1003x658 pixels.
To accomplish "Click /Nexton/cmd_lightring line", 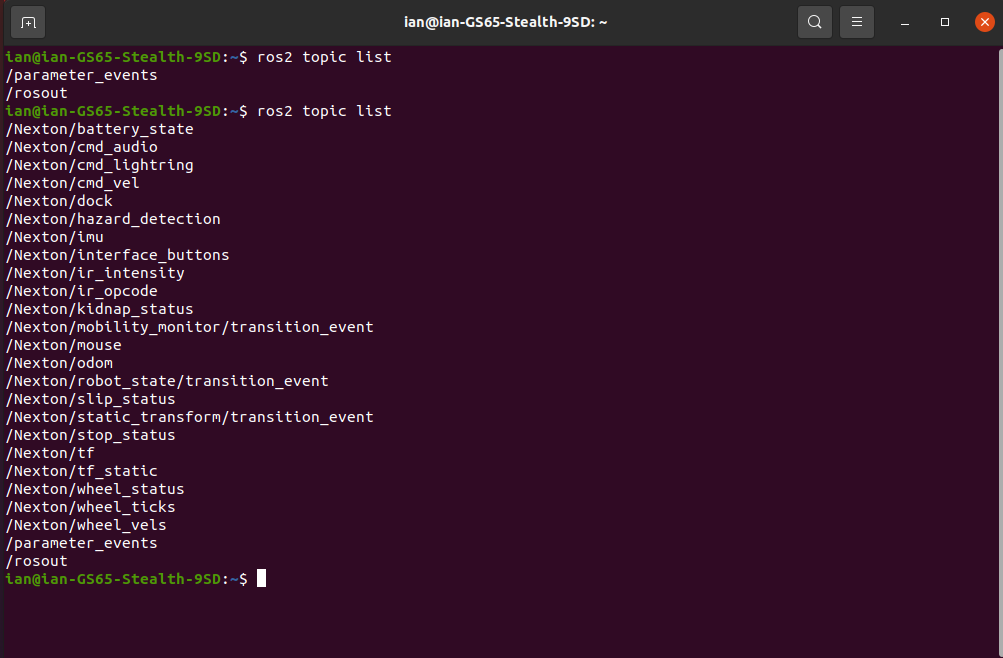I will pyautogui.click(x=100, y=165).
